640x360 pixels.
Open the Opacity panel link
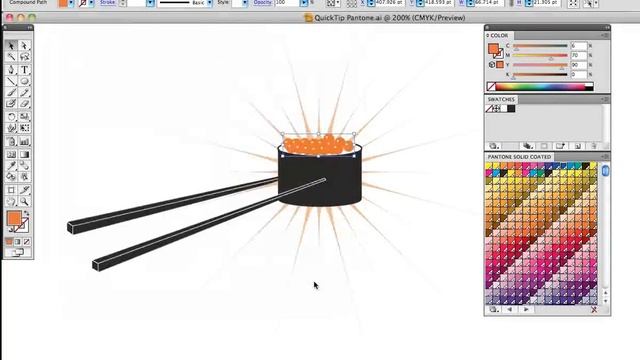[x=262, y=2]
